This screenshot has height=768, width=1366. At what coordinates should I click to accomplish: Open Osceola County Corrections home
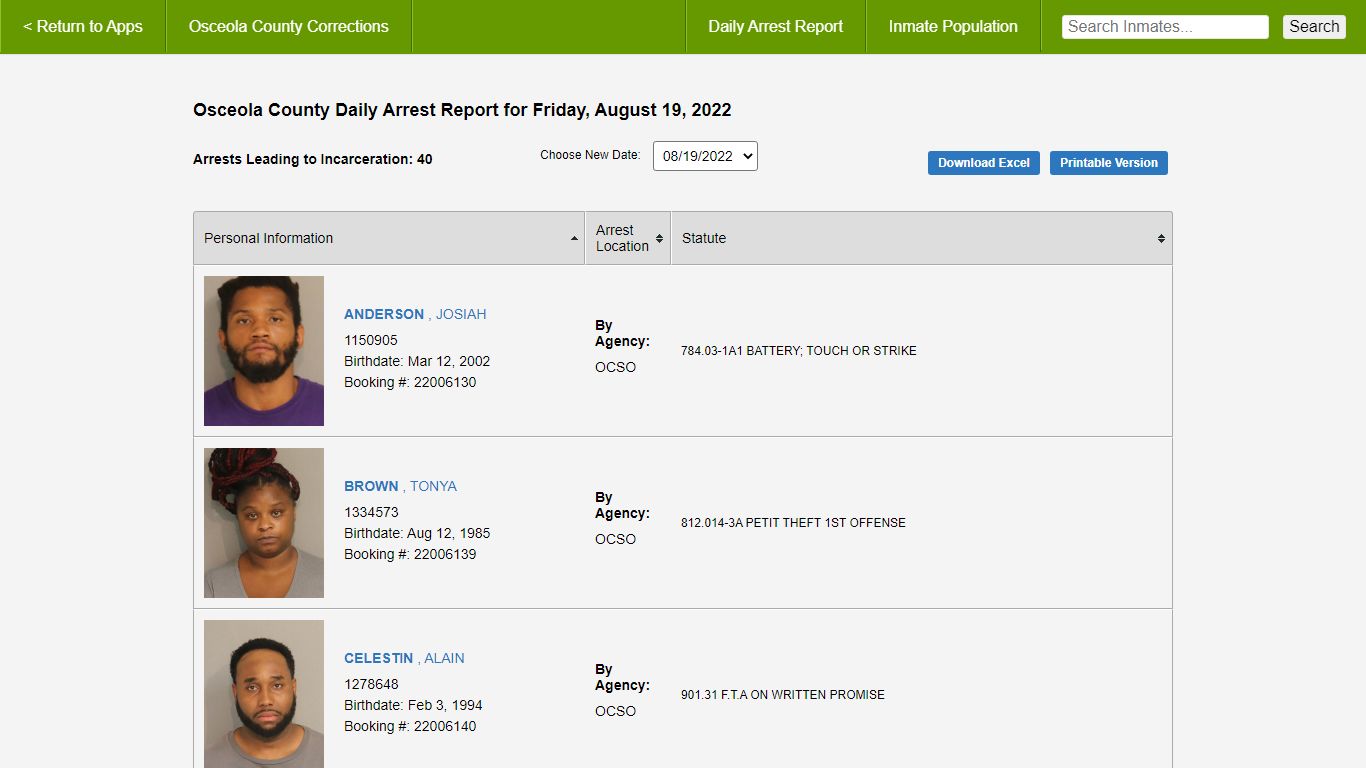pos(289,27)
